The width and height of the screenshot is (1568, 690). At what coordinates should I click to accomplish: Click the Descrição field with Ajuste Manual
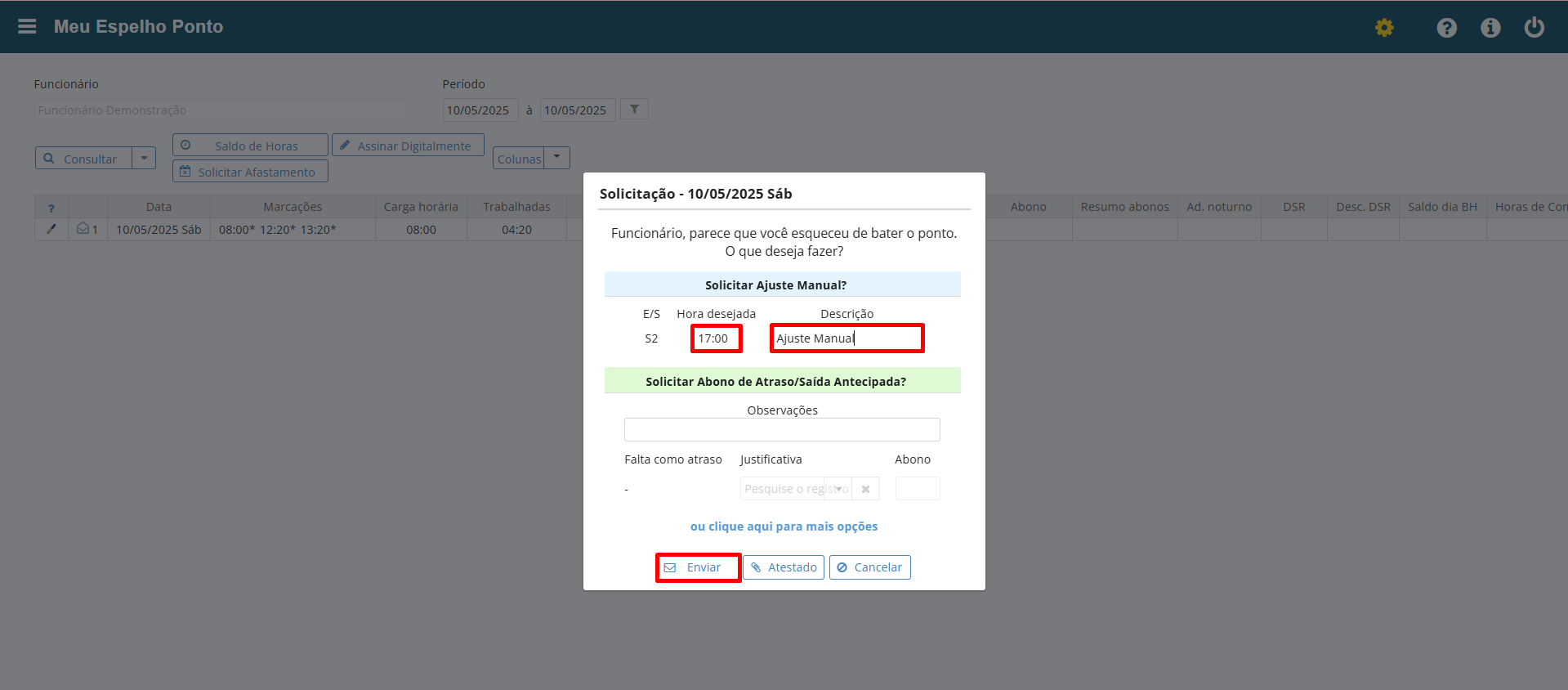point(847,338)
